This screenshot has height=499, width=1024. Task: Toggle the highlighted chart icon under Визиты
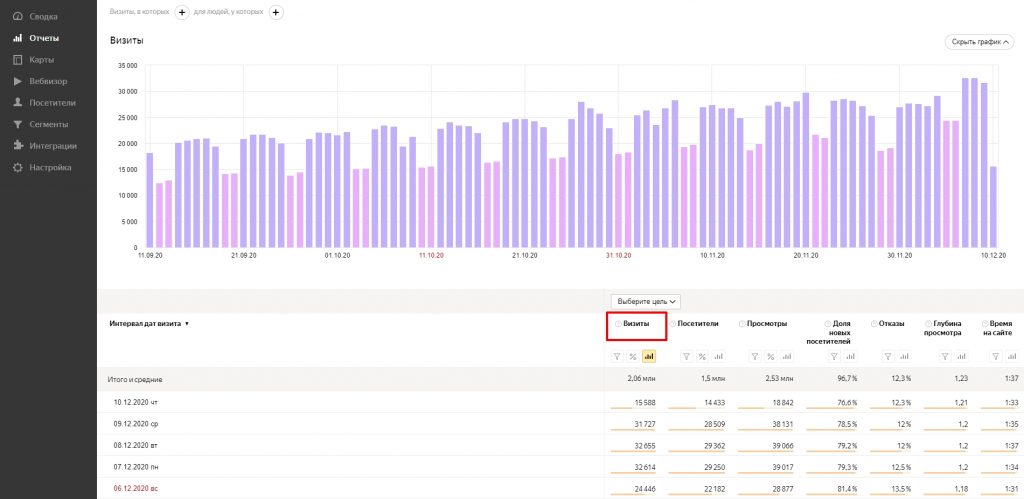pyautogui.click(x=648, y=356)
